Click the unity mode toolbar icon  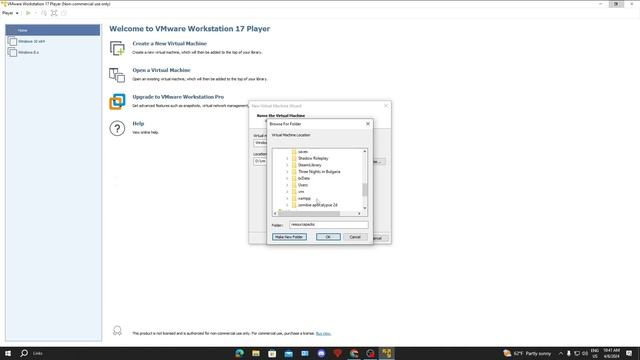pyautogui.click(x=64, y=13)
